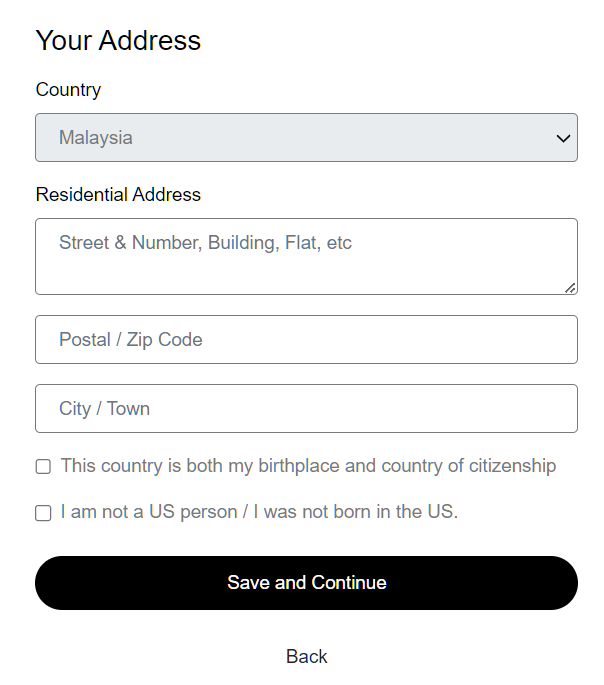Click the chevron arrow on Country select

coord(563,139)
